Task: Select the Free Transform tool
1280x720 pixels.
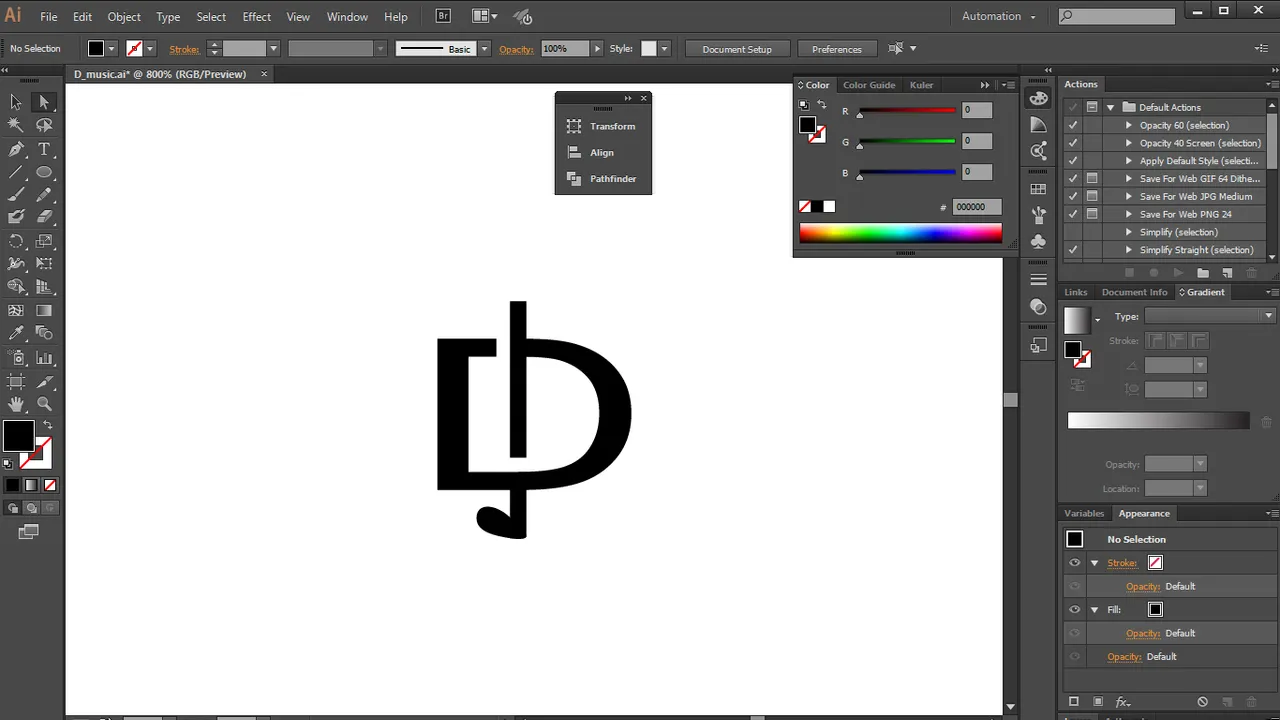Action: tap(44, 264)
